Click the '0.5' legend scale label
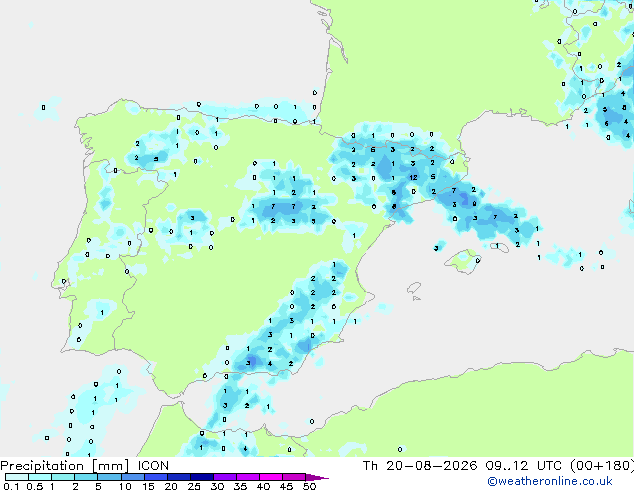This screenshot has height=490, width=634. (34, 486)
